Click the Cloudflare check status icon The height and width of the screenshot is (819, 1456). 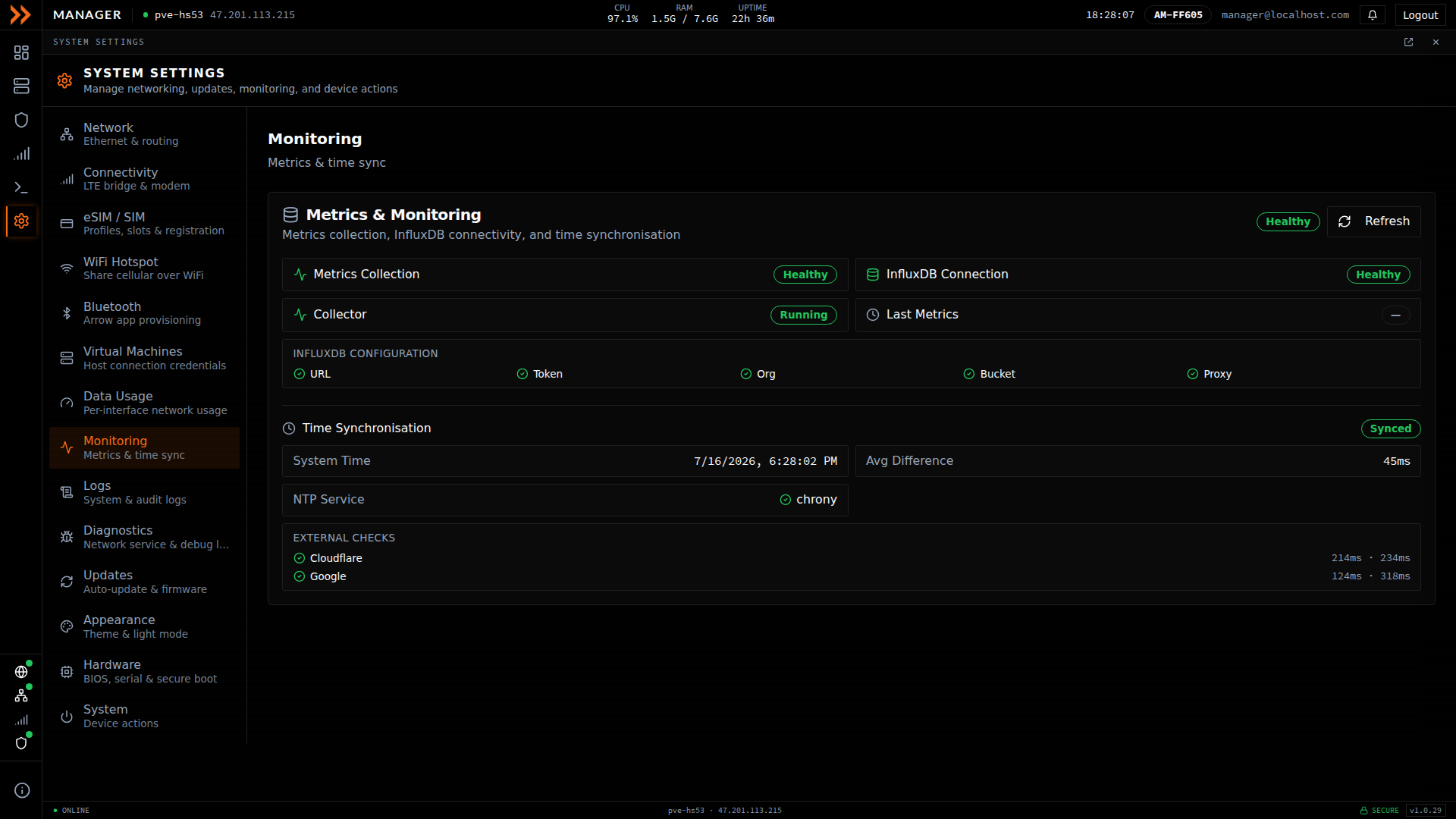[x=300, y=558]
